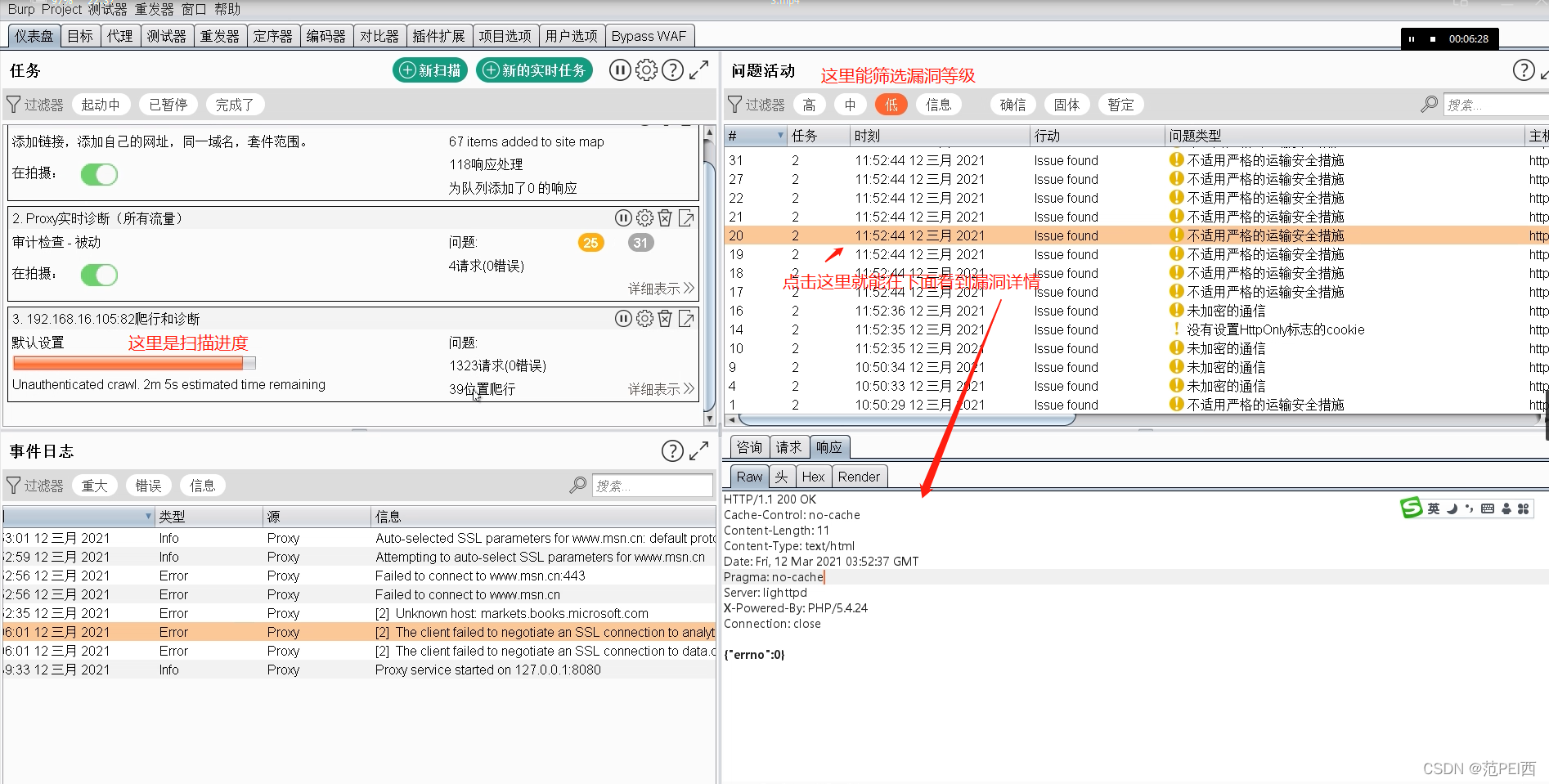Sort event log by time column arrow
The width and height of the screenshot is (1549, 784).
(148, 517)
